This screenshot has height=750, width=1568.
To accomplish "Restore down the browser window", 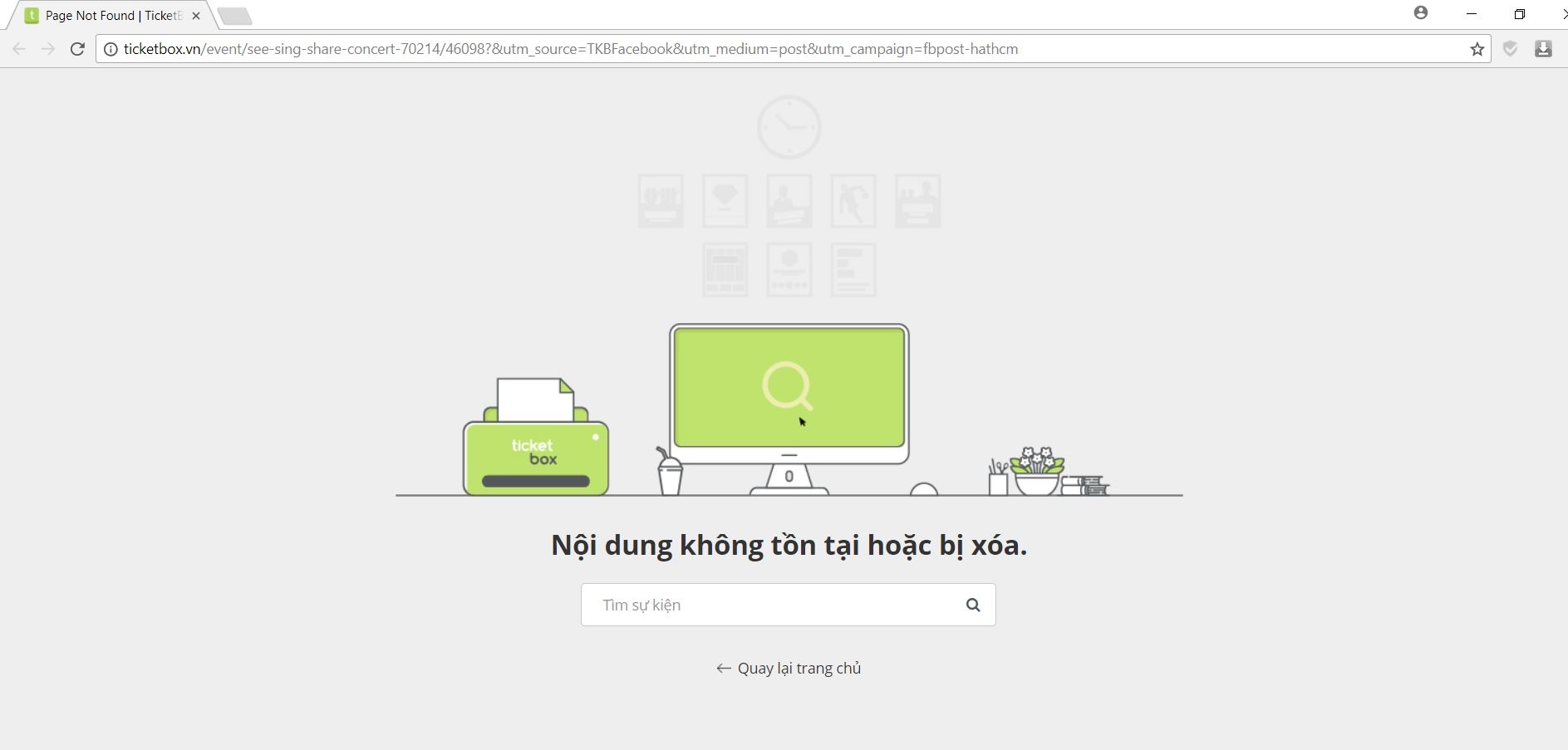I will [1520, 14].
